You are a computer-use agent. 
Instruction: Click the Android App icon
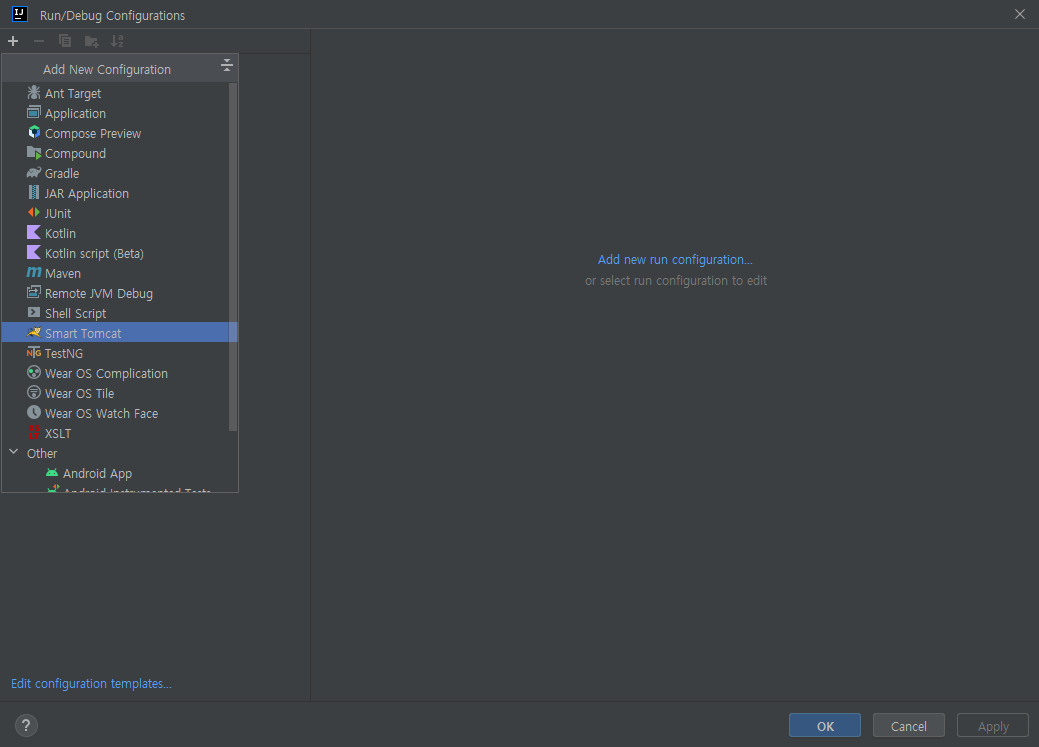52,473
